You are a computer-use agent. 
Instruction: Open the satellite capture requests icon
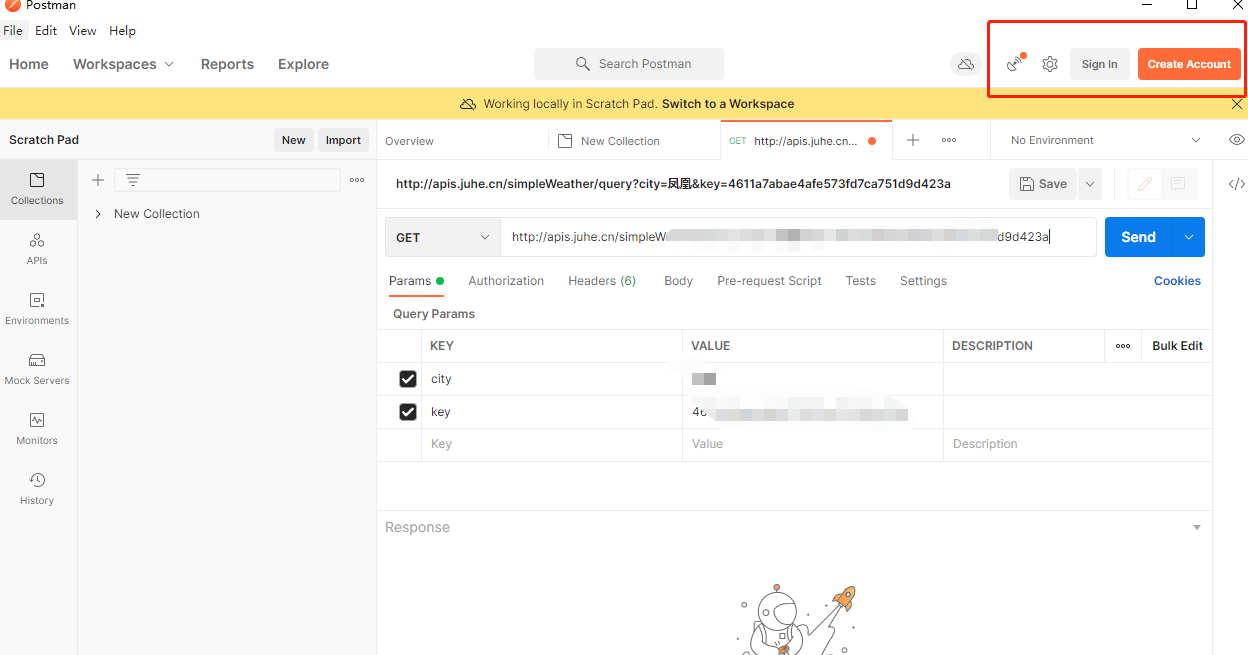[x=1015, y=64]
